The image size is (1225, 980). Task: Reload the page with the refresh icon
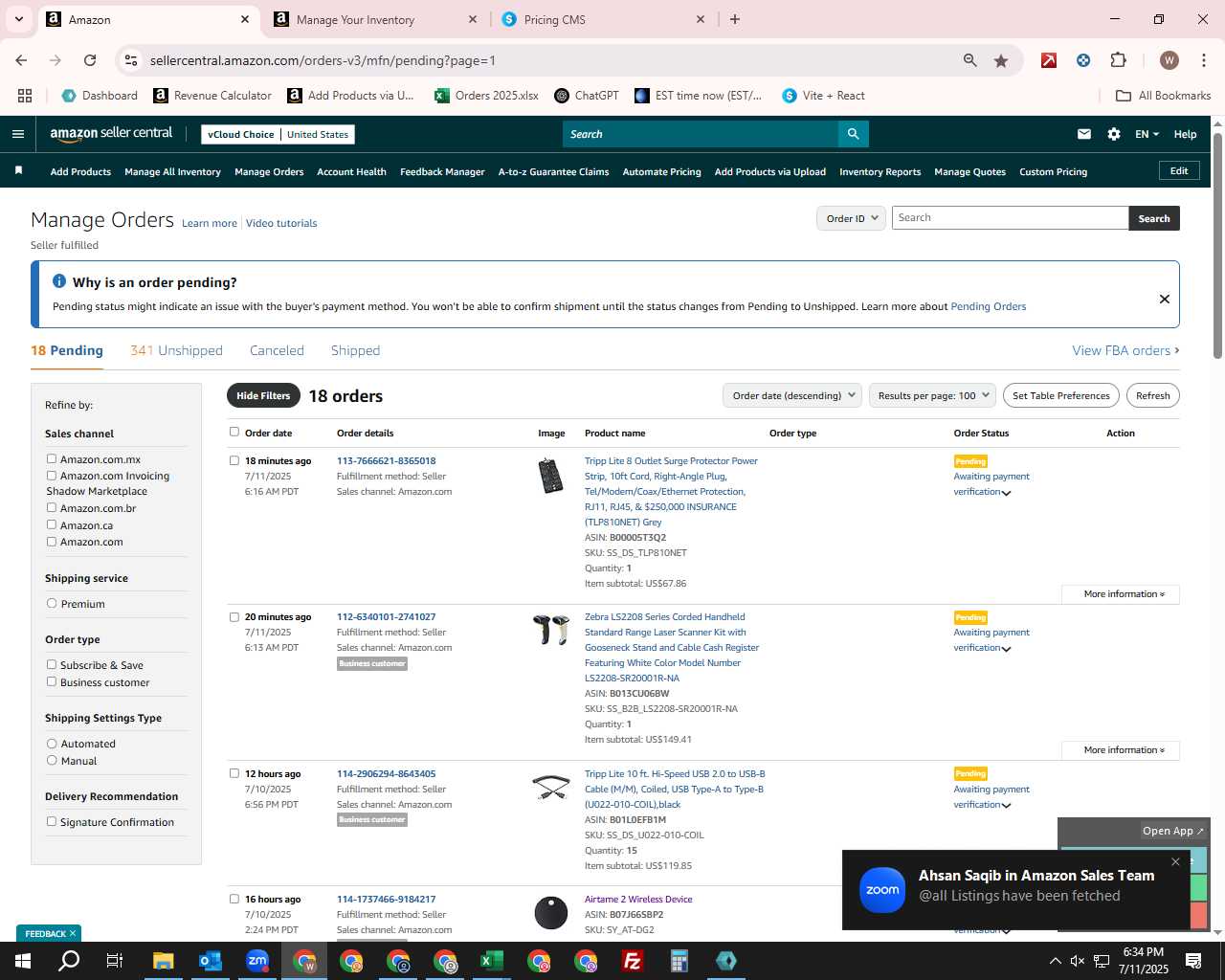pyautogui.click(x=90, y=60)
